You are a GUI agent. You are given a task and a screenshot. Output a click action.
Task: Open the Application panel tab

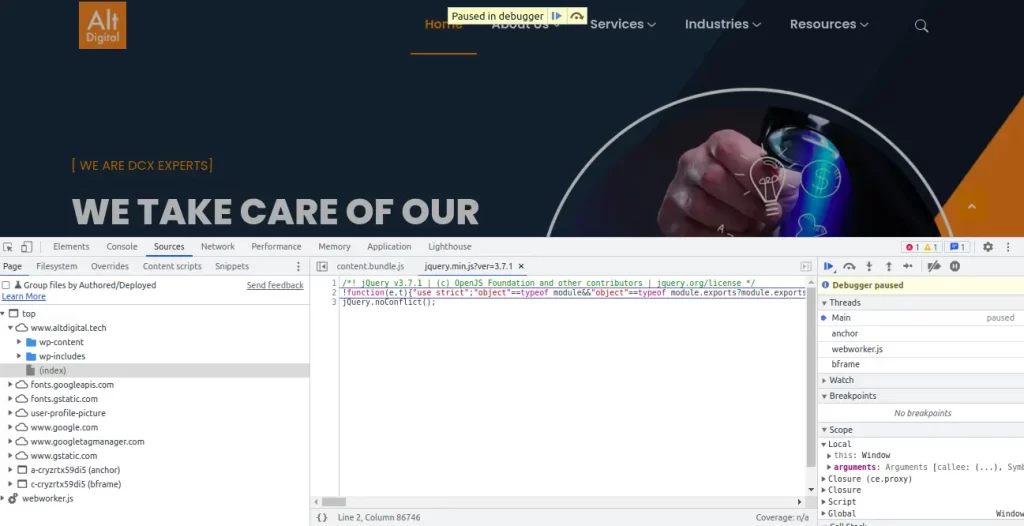(x=389, y=247)
